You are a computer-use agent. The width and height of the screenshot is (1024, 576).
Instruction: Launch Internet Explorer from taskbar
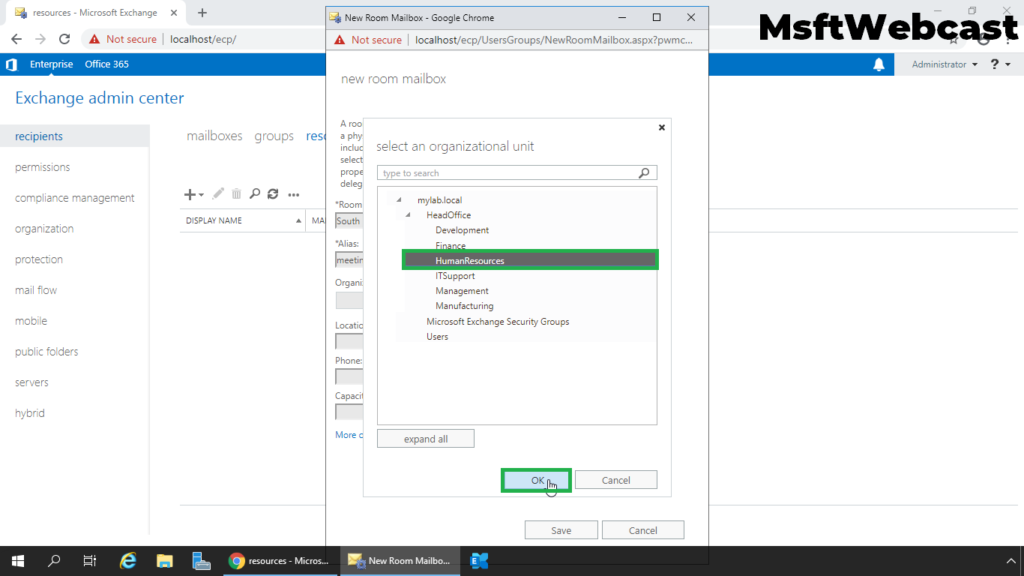128,561
